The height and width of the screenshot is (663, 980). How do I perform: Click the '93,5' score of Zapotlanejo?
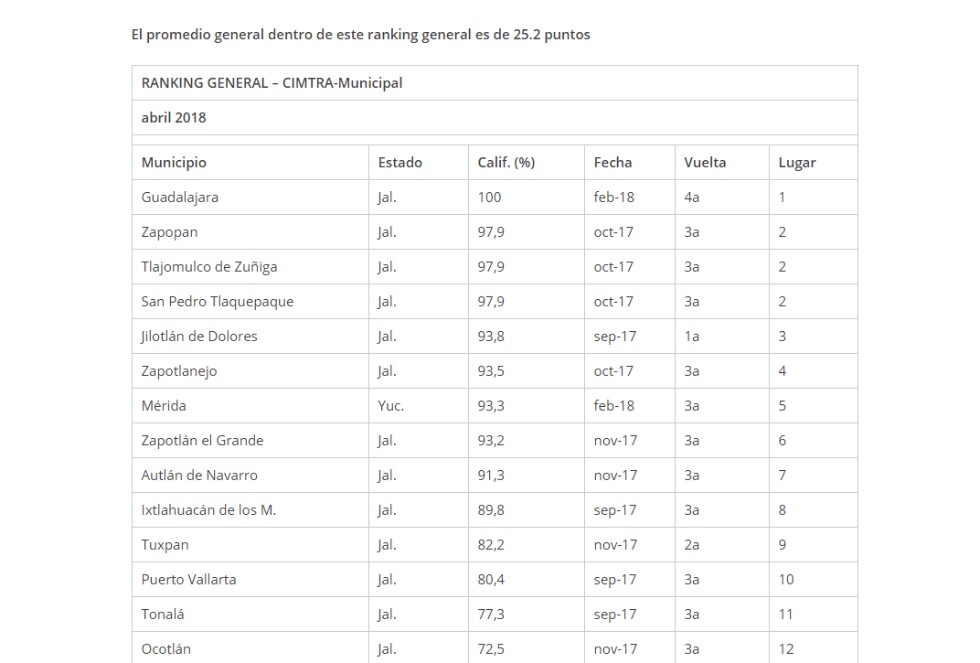pos(491,371)
